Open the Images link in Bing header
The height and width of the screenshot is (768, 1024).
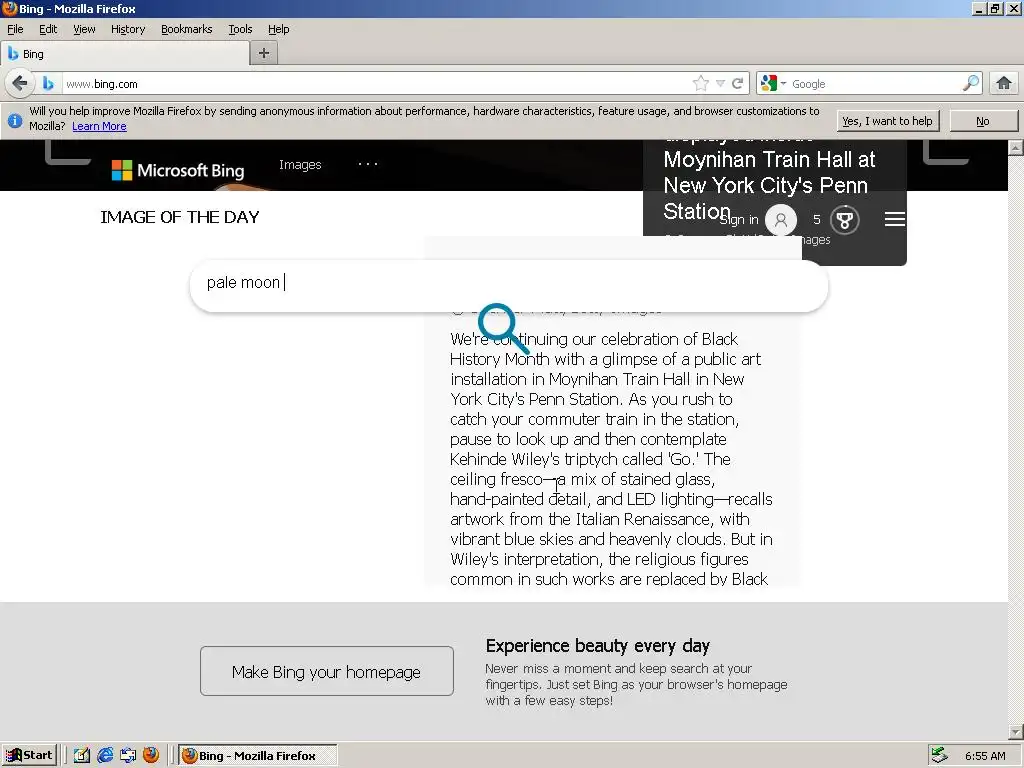point(300,165)
